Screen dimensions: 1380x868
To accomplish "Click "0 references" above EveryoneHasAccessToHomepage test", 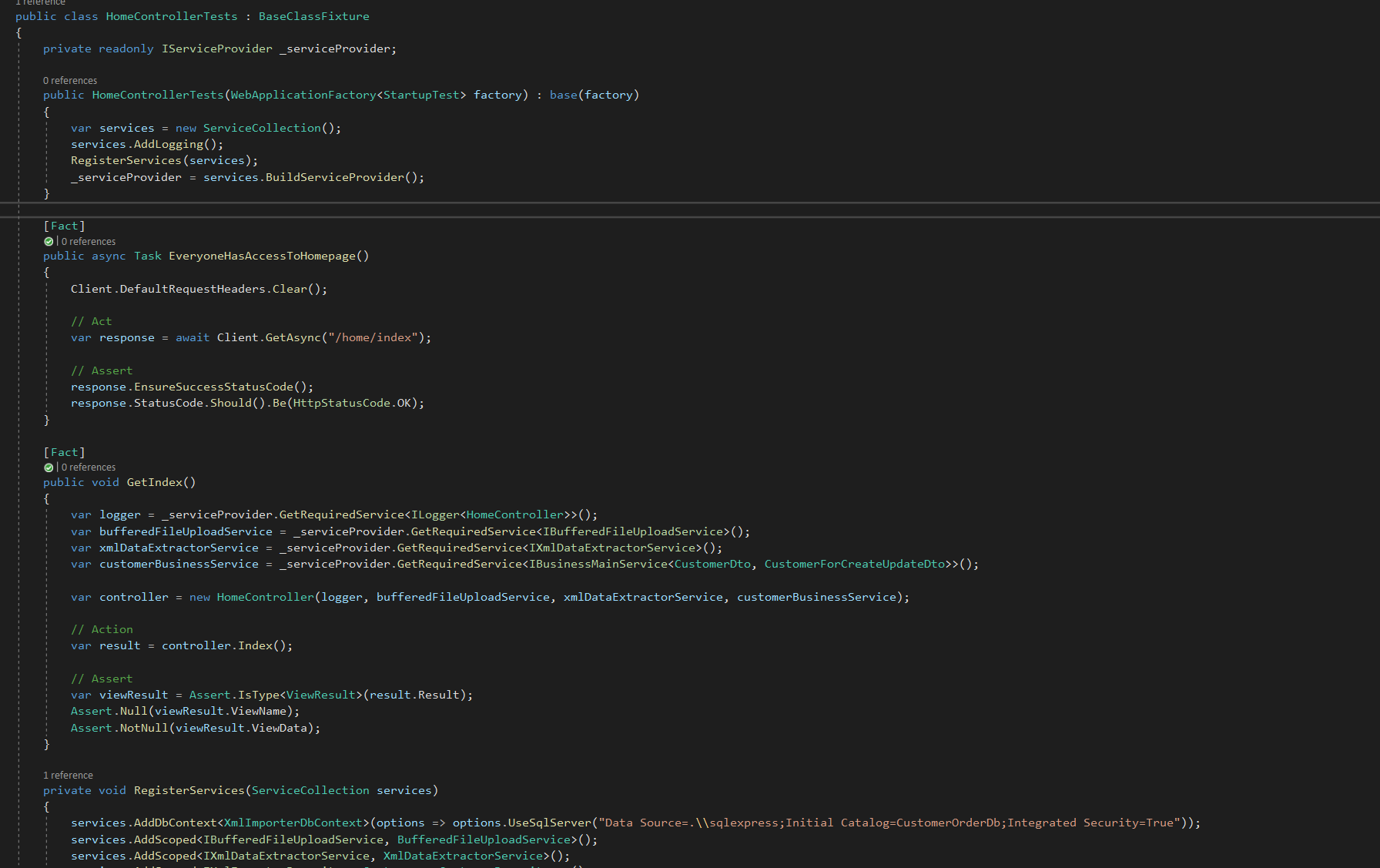I will (90, 241).
